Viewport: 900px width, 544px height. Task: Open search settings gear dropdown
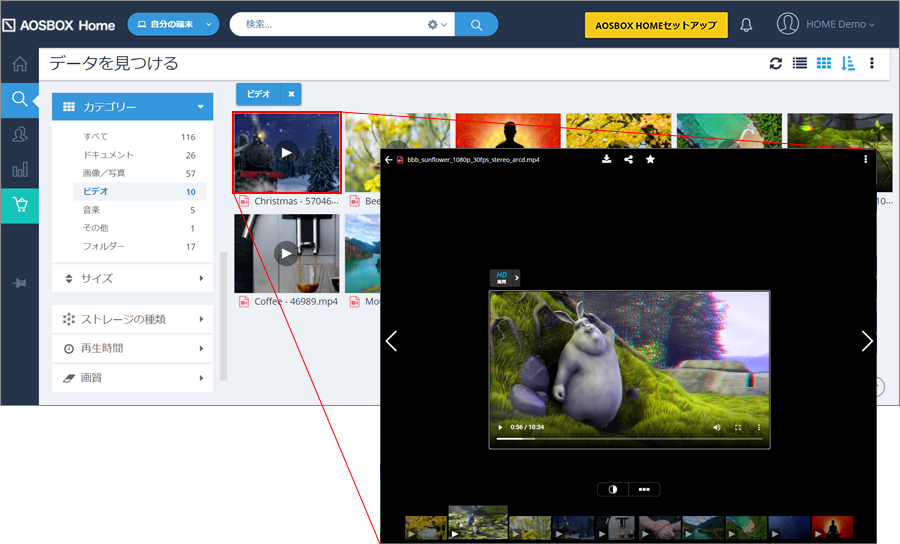pos(437,25)
